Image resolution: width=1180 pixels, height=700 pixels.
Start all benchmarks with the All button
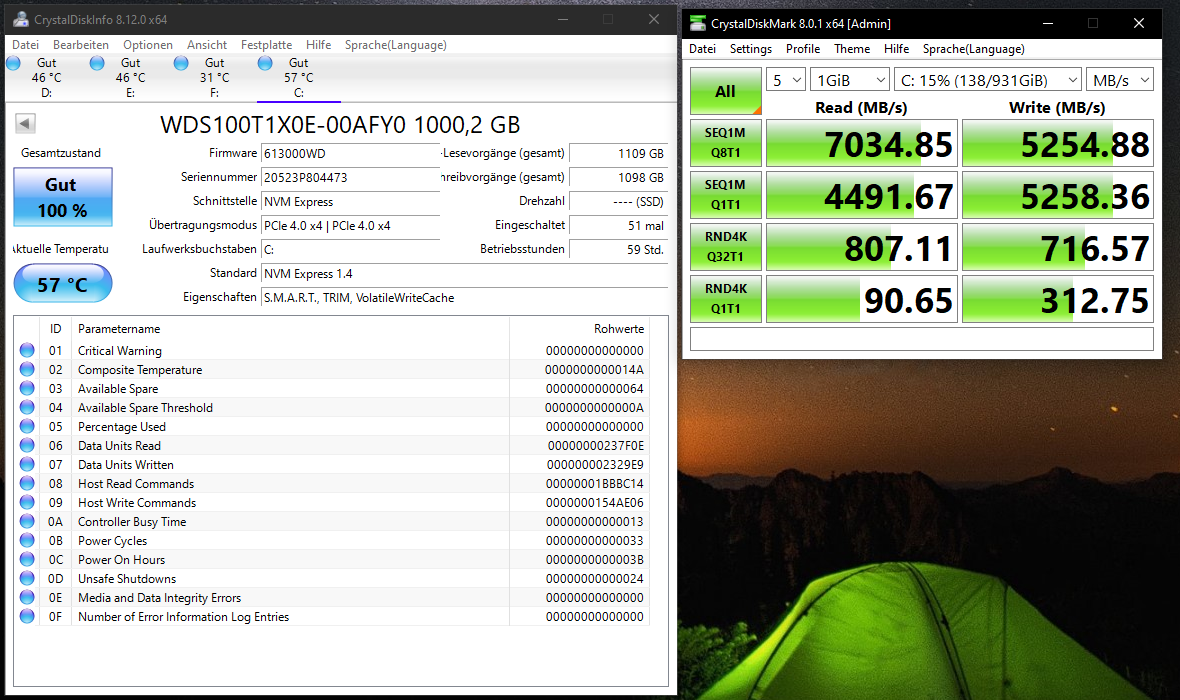tap(725, 91)
